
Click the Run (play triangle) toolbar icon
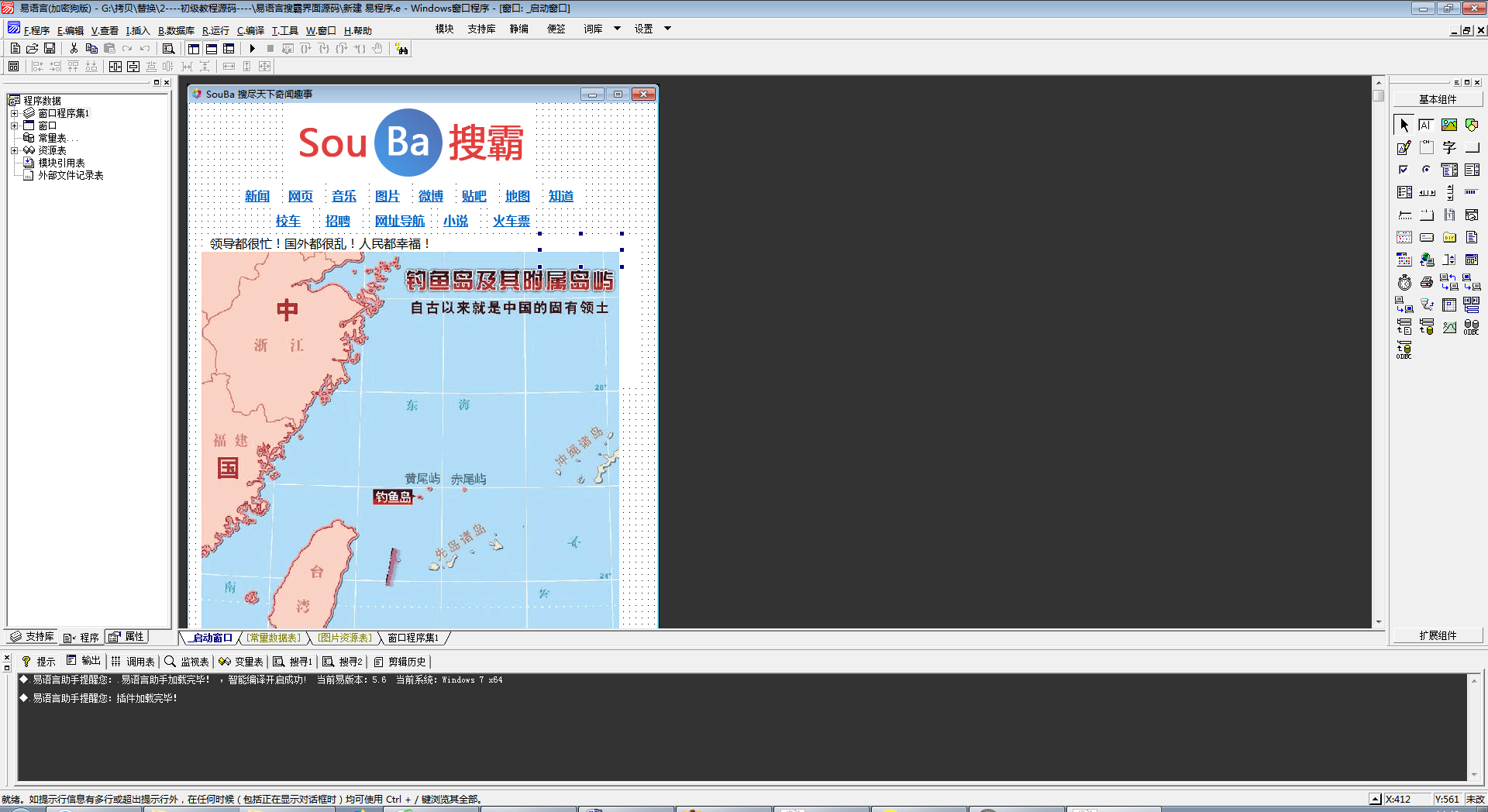tap(252, 48)
